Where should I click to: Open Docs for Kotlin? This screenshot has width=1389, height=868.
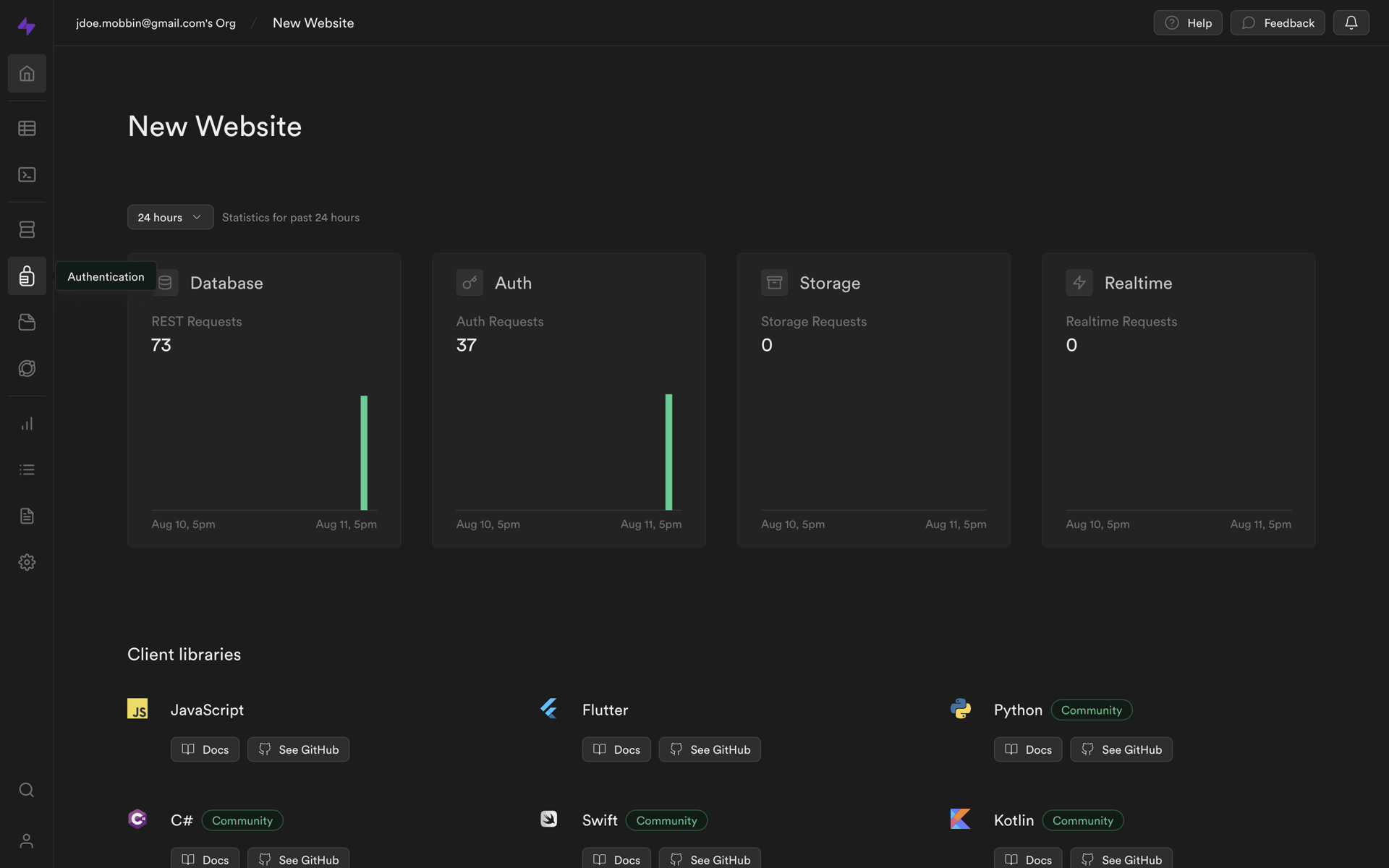1028,858
